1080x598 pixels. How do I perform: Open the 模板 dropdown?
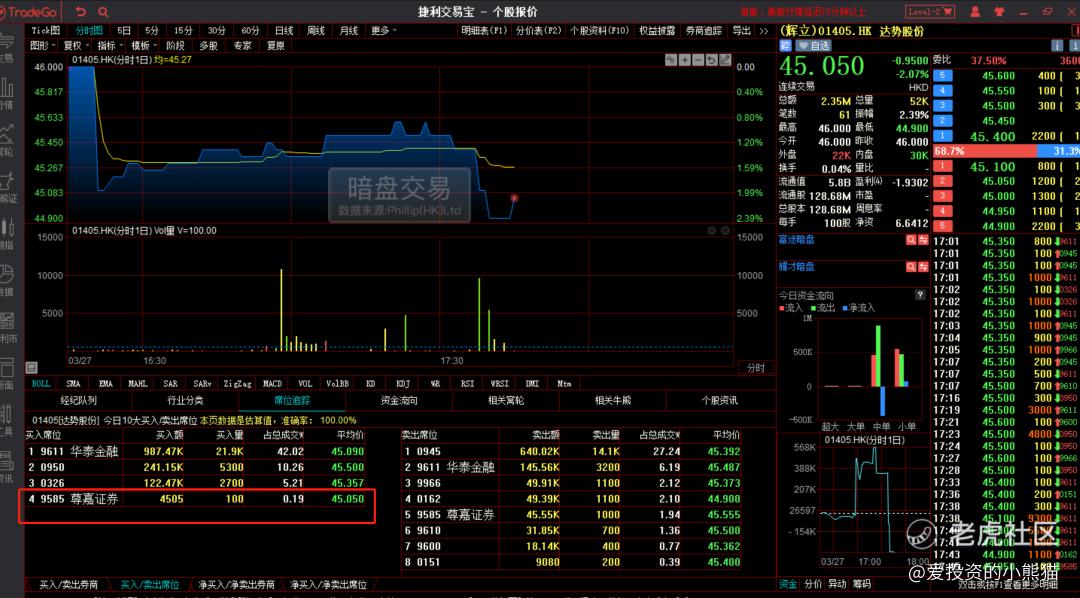pyautogui.click(x=144, y=45)
